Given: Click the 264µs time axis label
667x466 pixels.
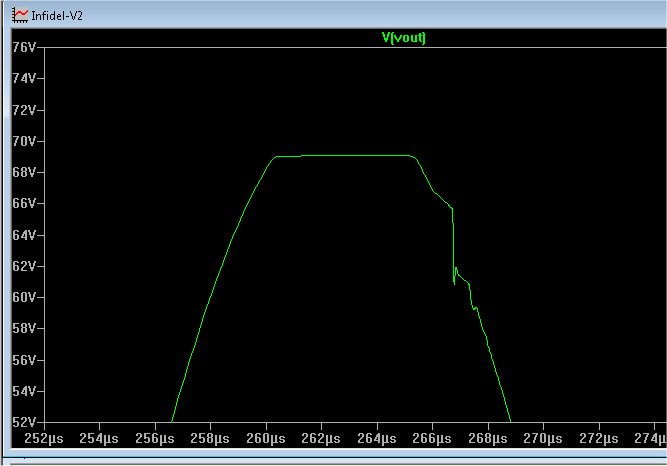Looking at the screenshot, I should tap(377, 438).
